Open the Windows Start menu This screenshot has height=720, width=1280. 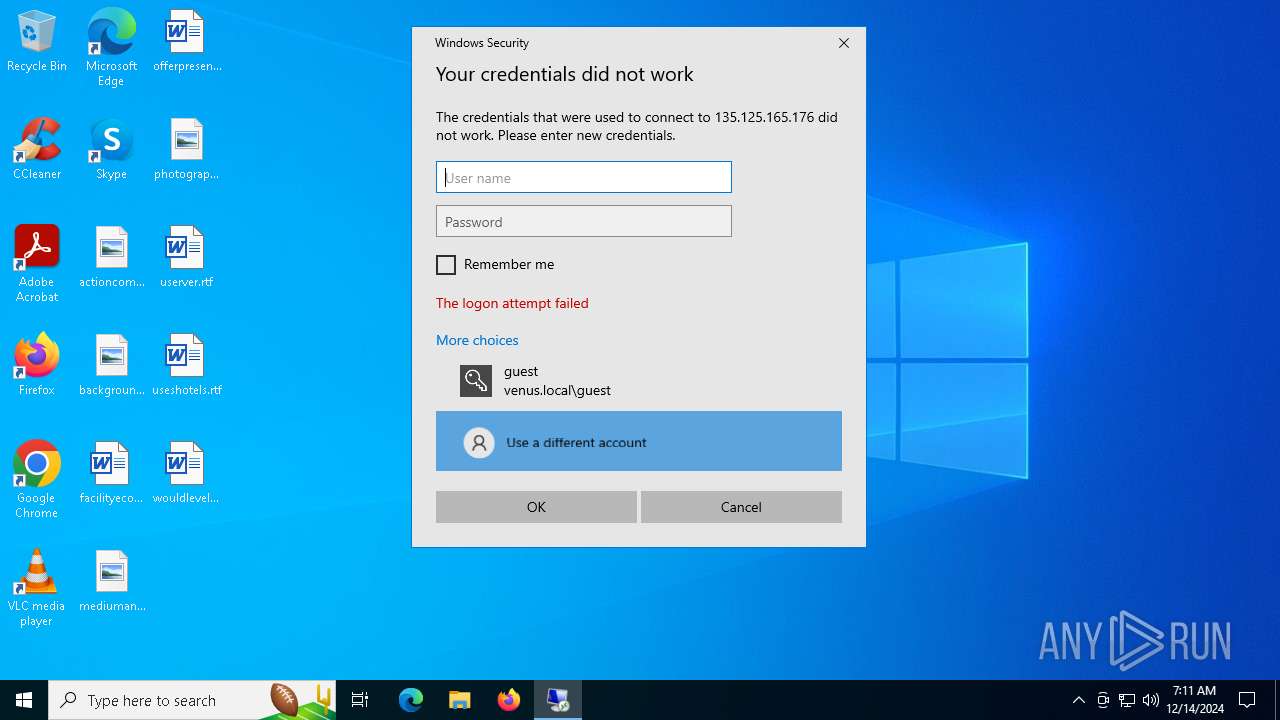[24, 700]
